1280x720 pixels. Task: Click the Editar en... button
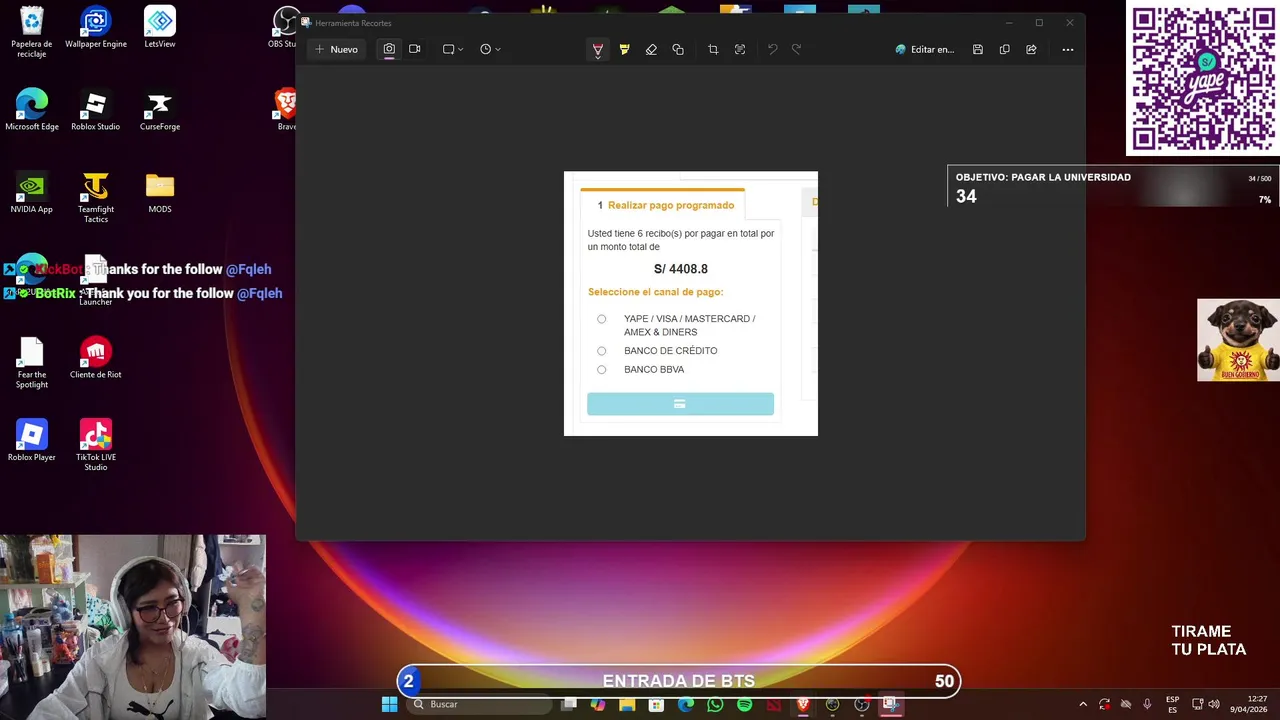point(925,50)
